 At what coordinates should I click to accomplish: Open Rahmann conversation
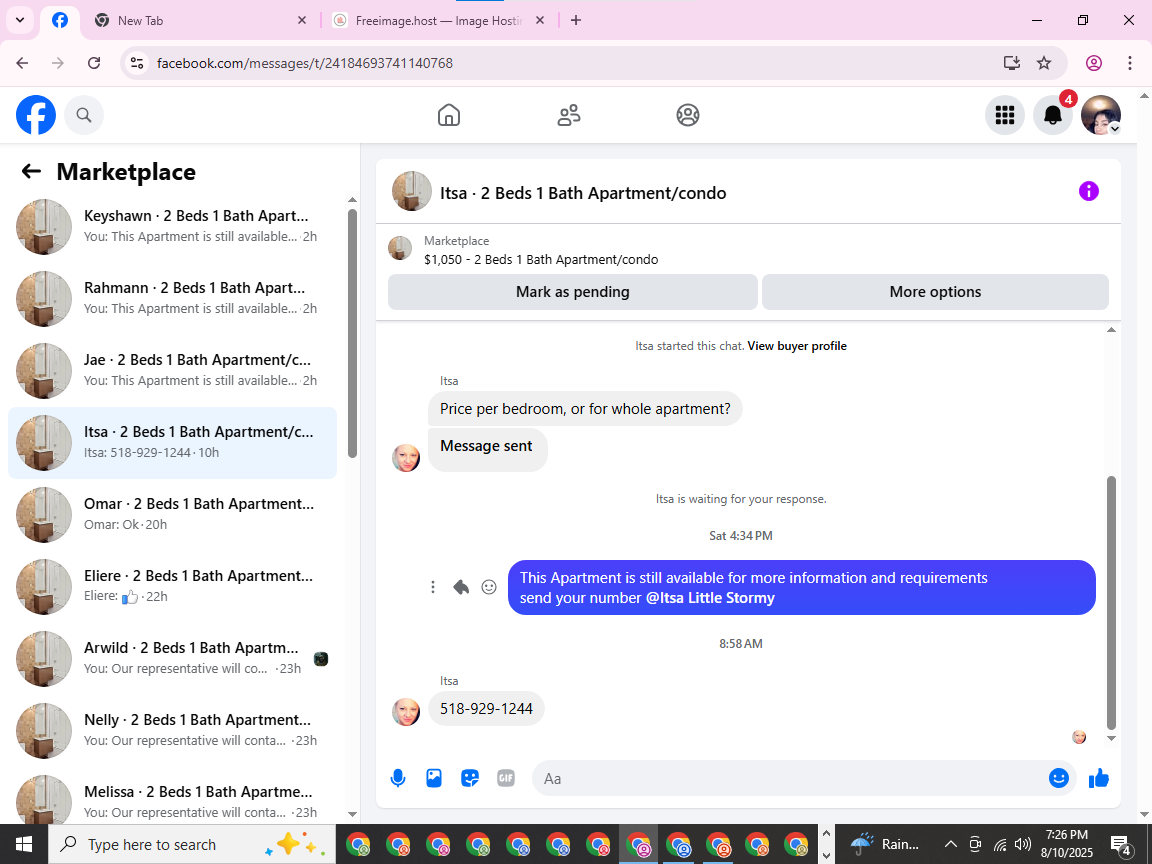(172, 298)
